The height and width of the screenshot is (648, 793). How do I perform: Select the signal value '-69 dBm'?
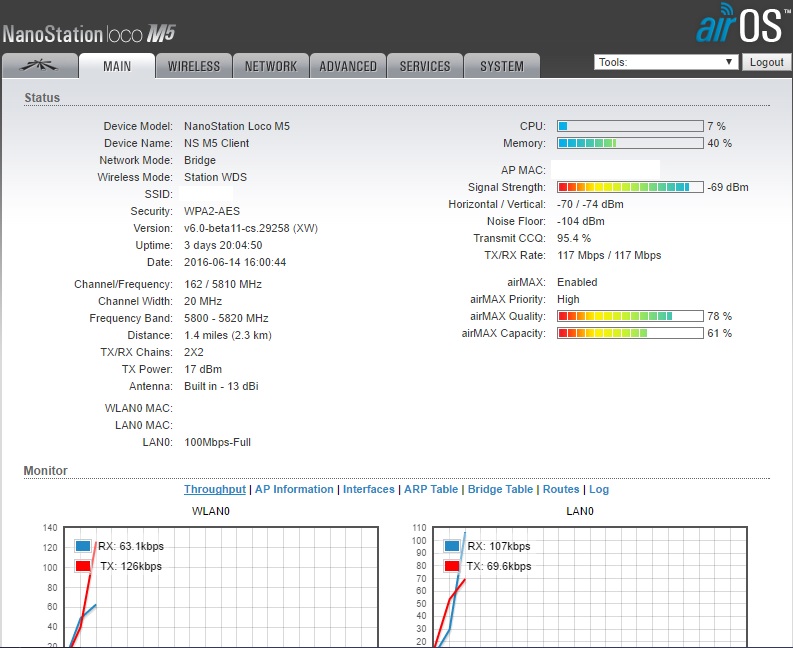(728, 187)
